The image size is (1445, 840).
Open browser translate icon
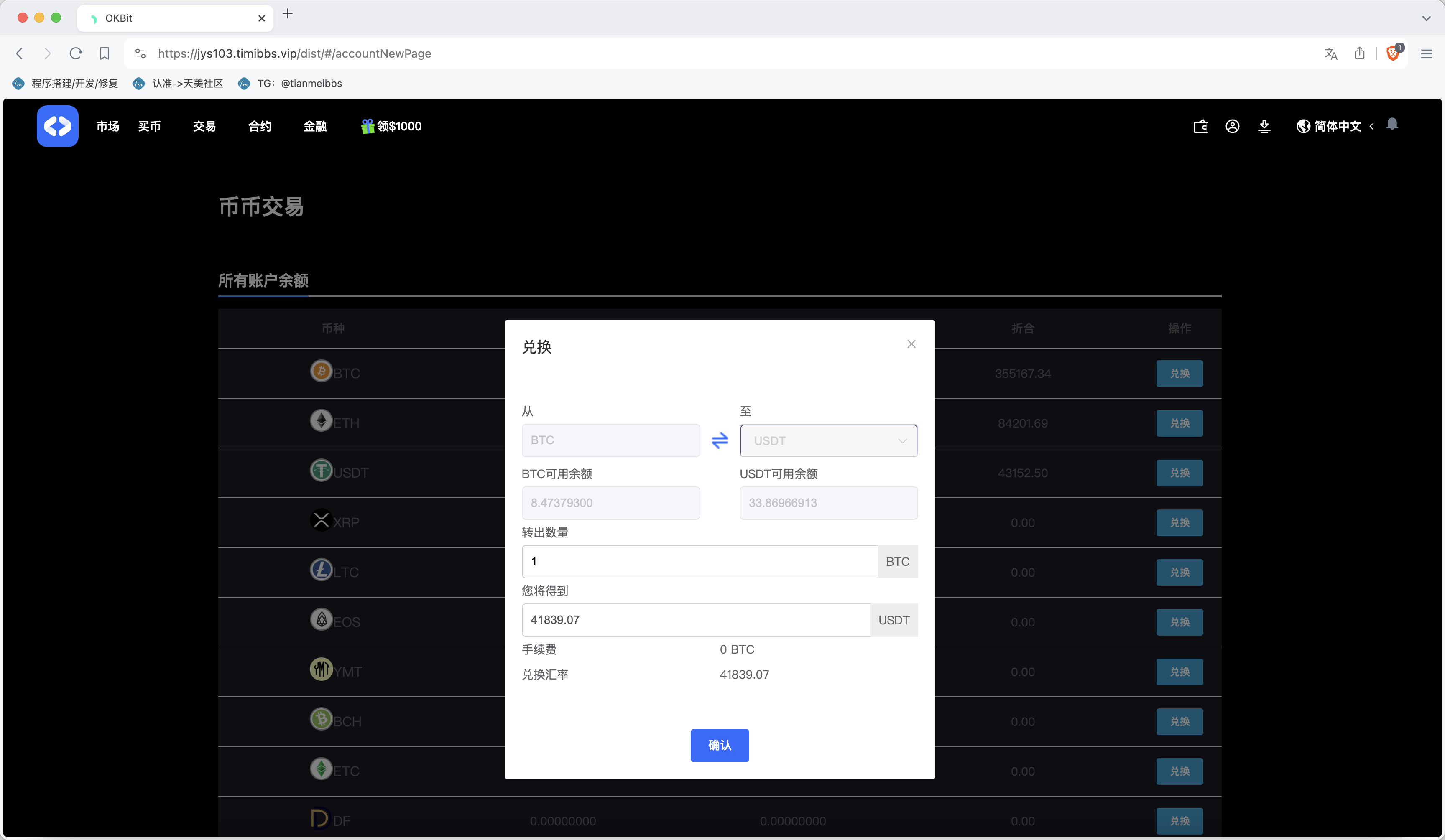pos(1331,54)
